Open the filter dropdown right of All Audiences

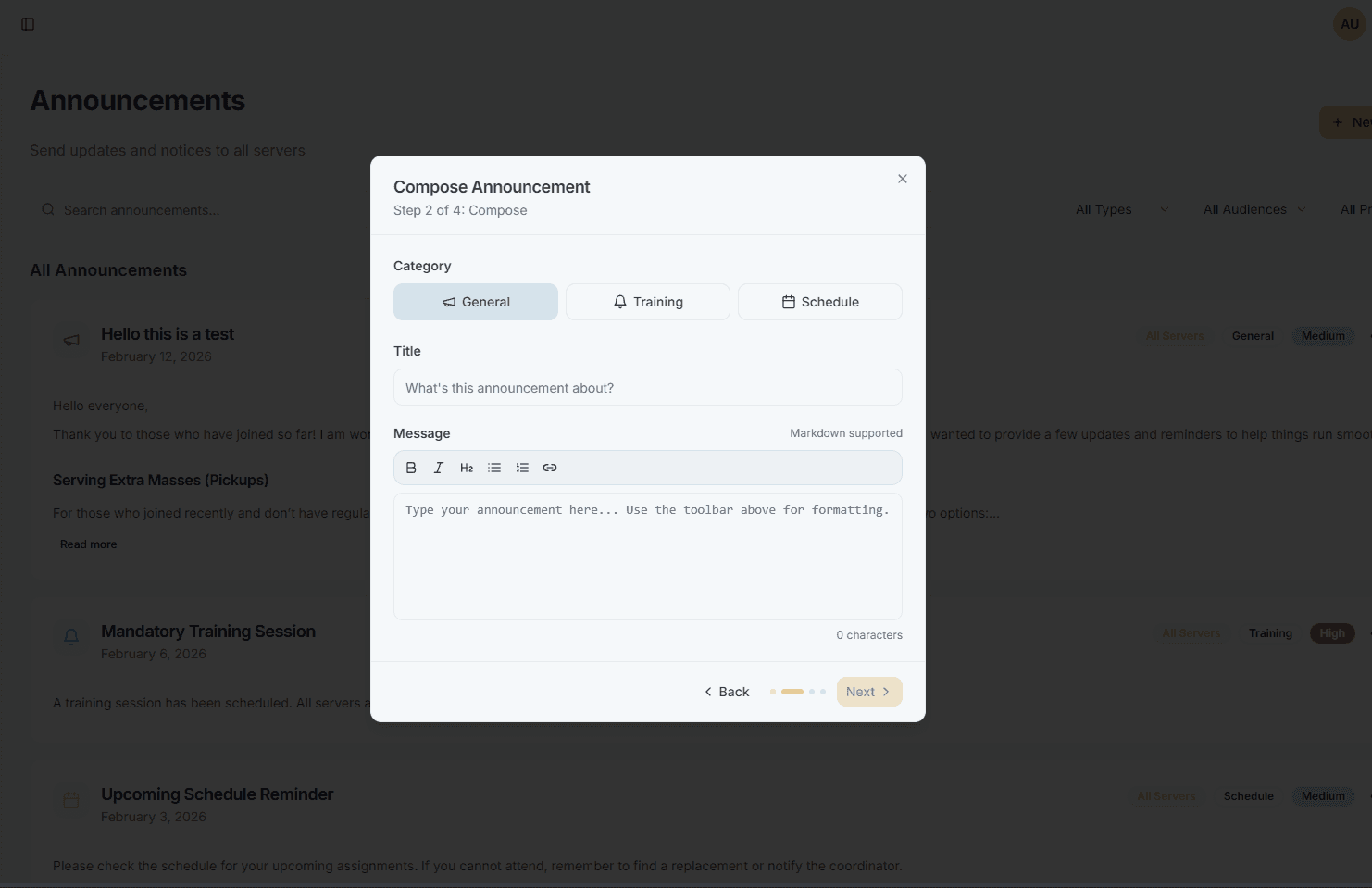pyautogui.click(x=1356, y=209)
